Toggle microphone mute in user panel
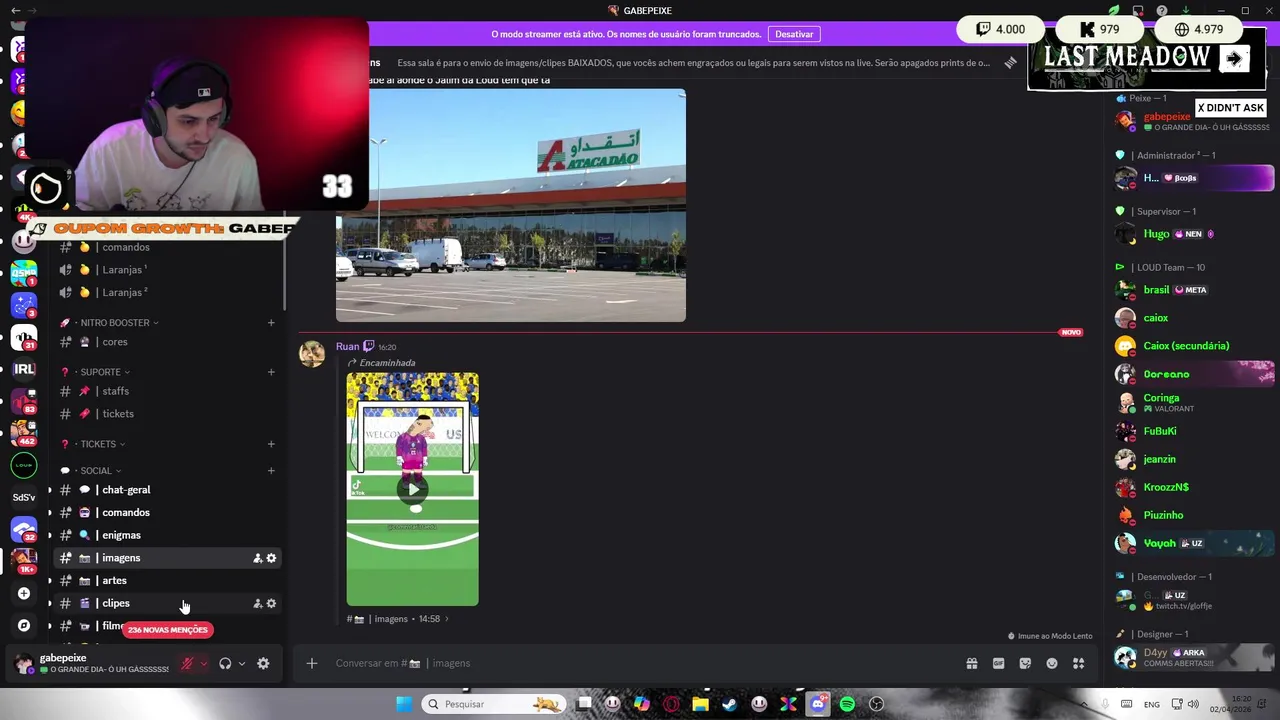 tap(187, 664)
